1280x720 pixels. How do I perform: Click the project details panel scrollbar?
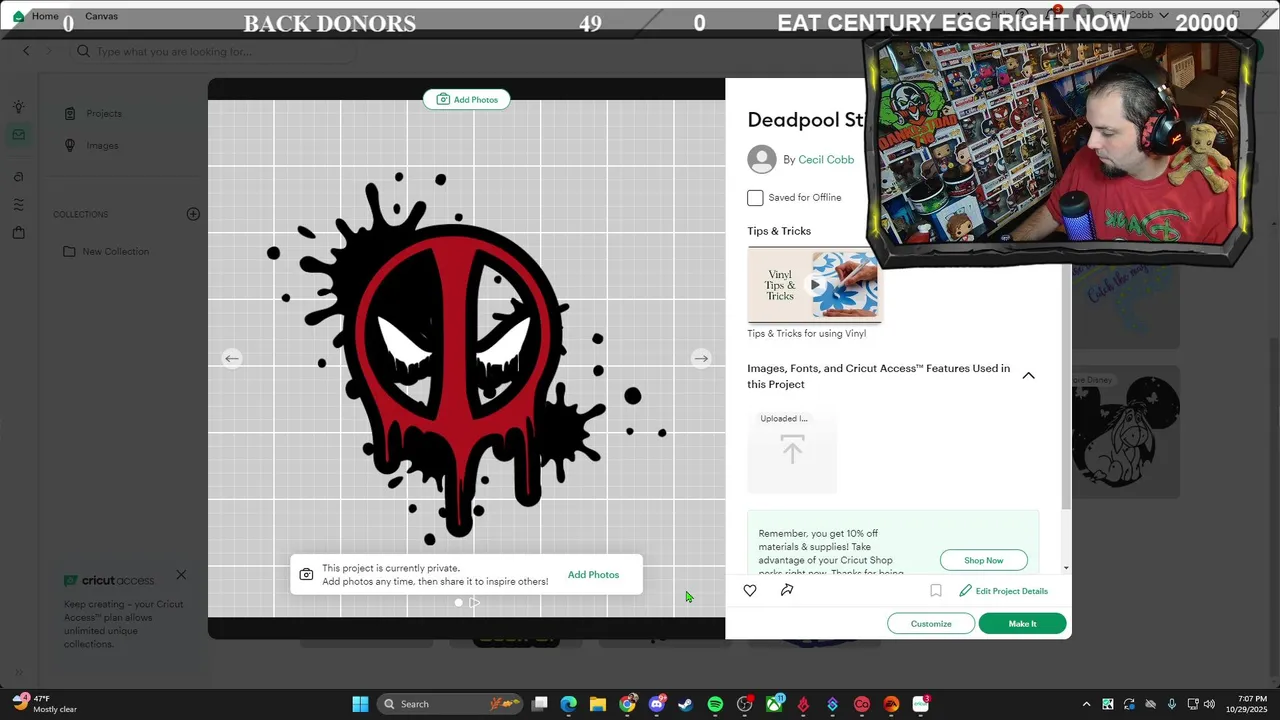1066,385
